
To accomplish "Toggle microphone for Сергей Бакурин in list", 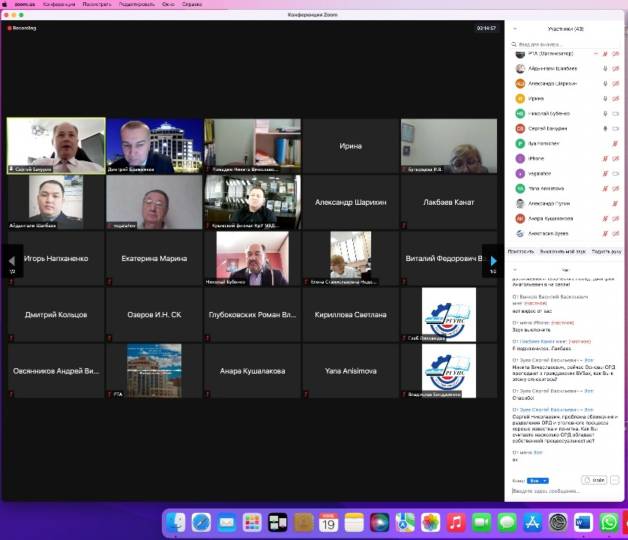I will pyautogui.click(x=605, y=129).
